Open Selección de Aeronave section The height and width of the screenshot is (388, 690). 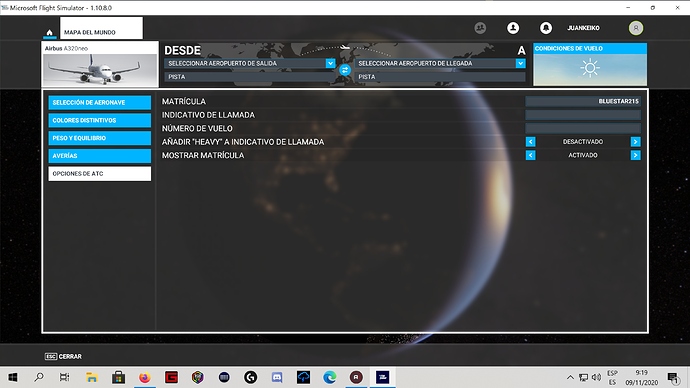click(x=99, y=102)
